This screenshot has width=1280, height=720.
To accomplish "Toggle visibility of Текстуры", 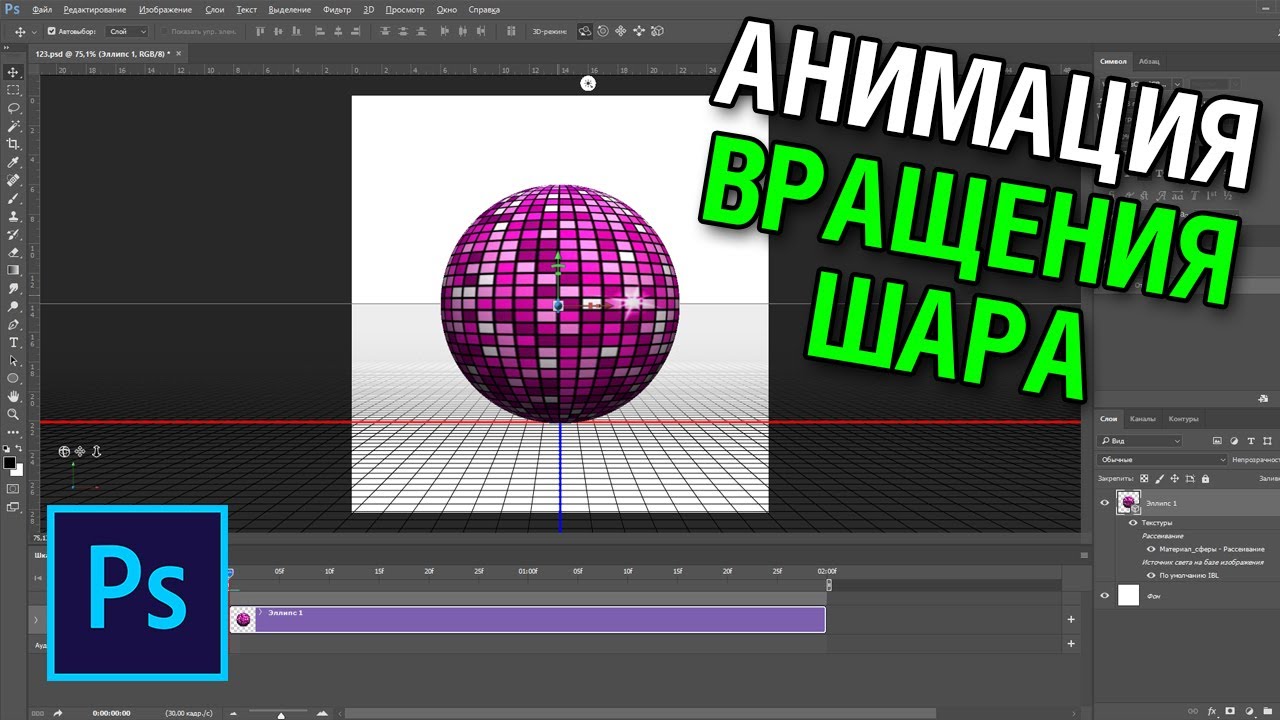I will pyautogui.click(x=1133, y=522).
